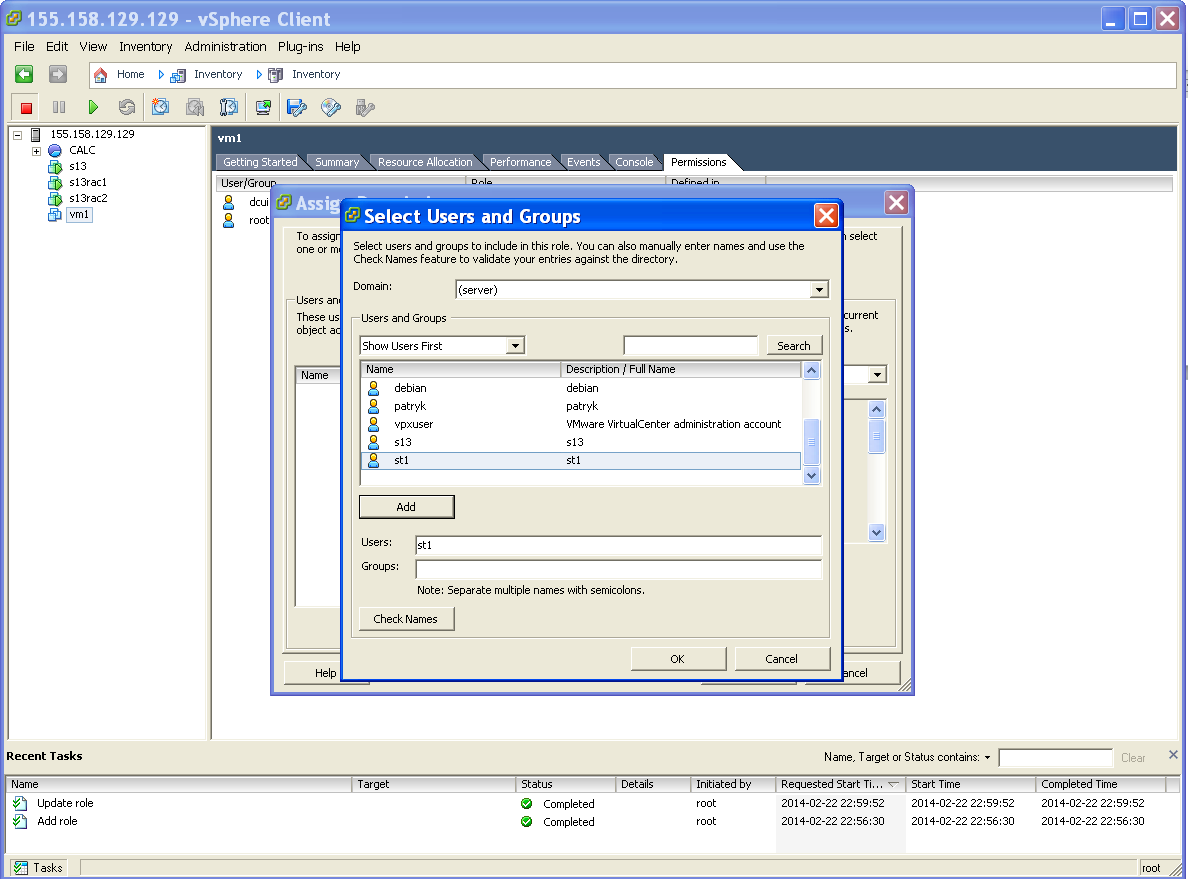
Task: Click the grey forward navigation arrow
Action: [x=58, y=74]
